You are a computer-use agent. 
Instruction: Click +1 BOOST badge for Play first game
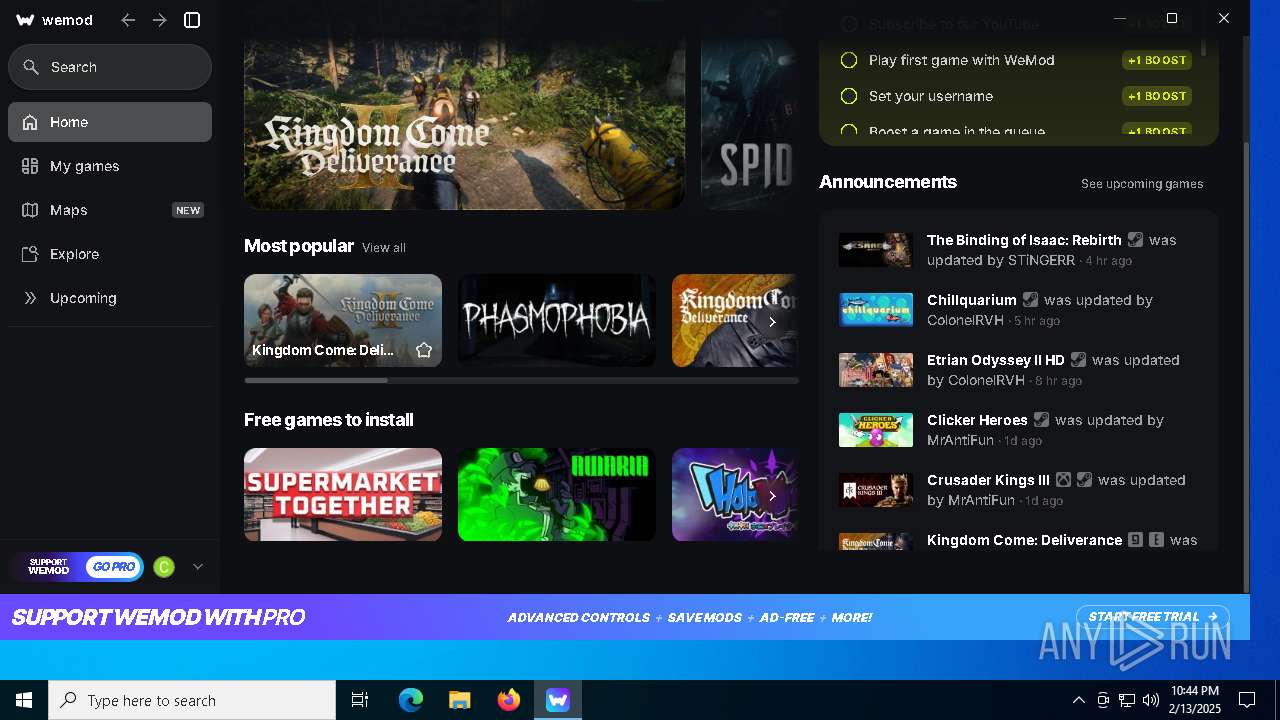point(1157,60)
